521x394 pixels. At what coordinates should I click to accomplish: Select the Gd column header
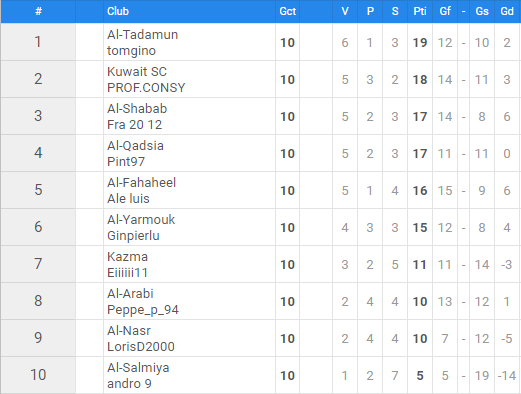click(x=507, y=11)
